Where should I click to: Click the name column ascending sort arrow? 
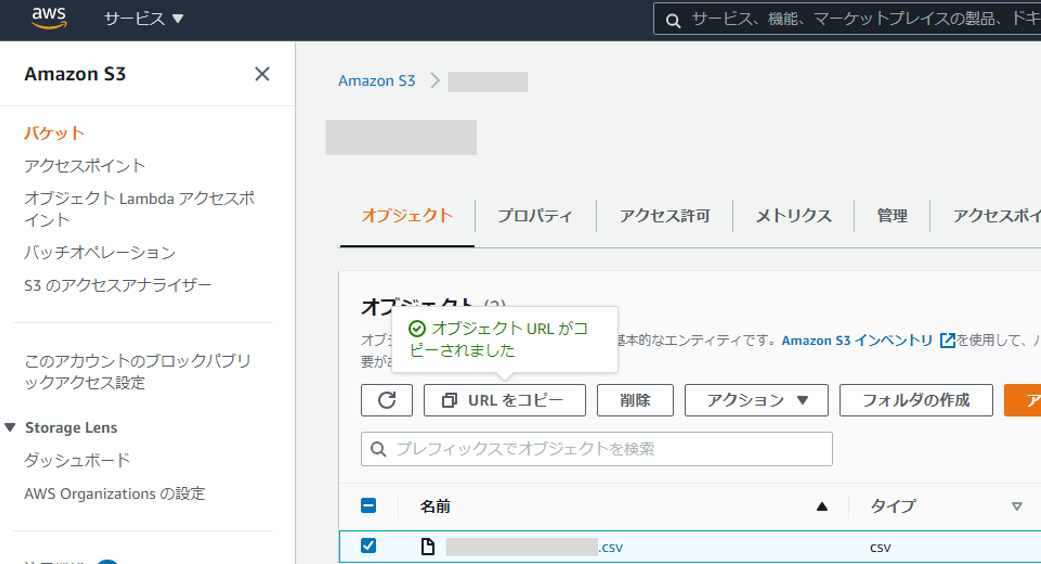click(x=822, y=506)
